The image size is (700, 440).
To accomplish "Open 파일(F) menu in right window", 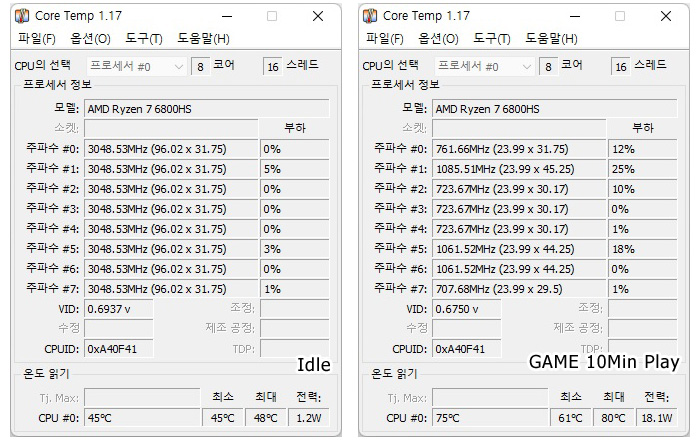I will click(385, 38).
